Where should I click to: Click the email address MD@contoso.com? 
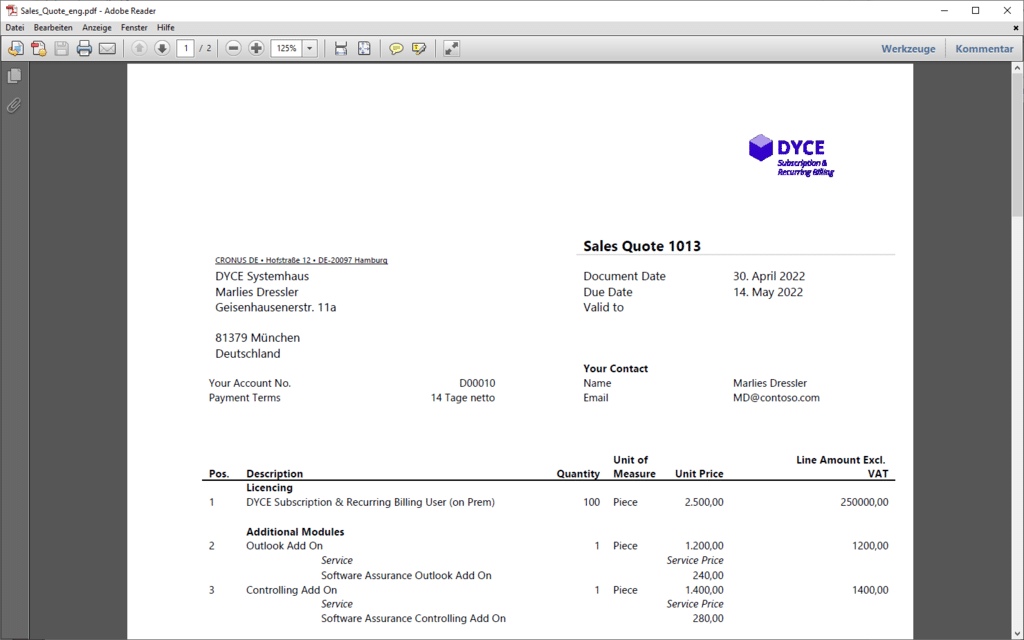click(776, 398)
